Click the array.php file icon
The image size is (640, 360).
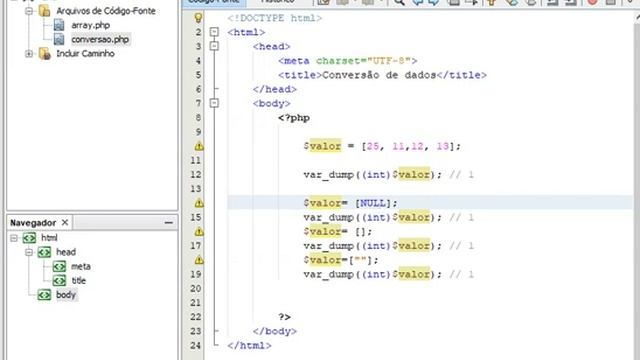point(59,25)
